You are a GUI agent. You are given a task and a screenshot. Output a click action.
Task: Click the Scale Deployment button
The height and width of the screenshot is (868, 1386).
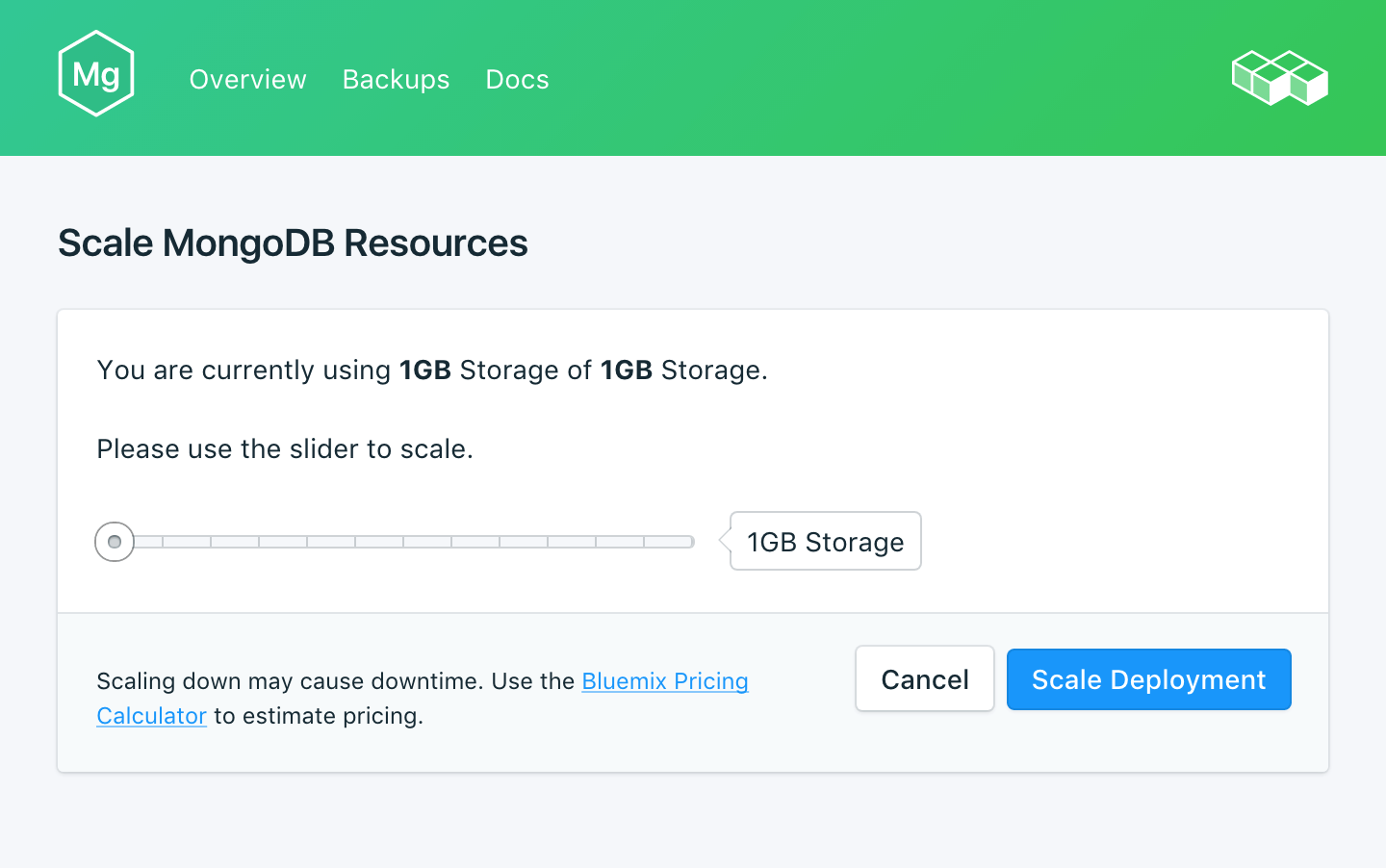pos(1149,679)
